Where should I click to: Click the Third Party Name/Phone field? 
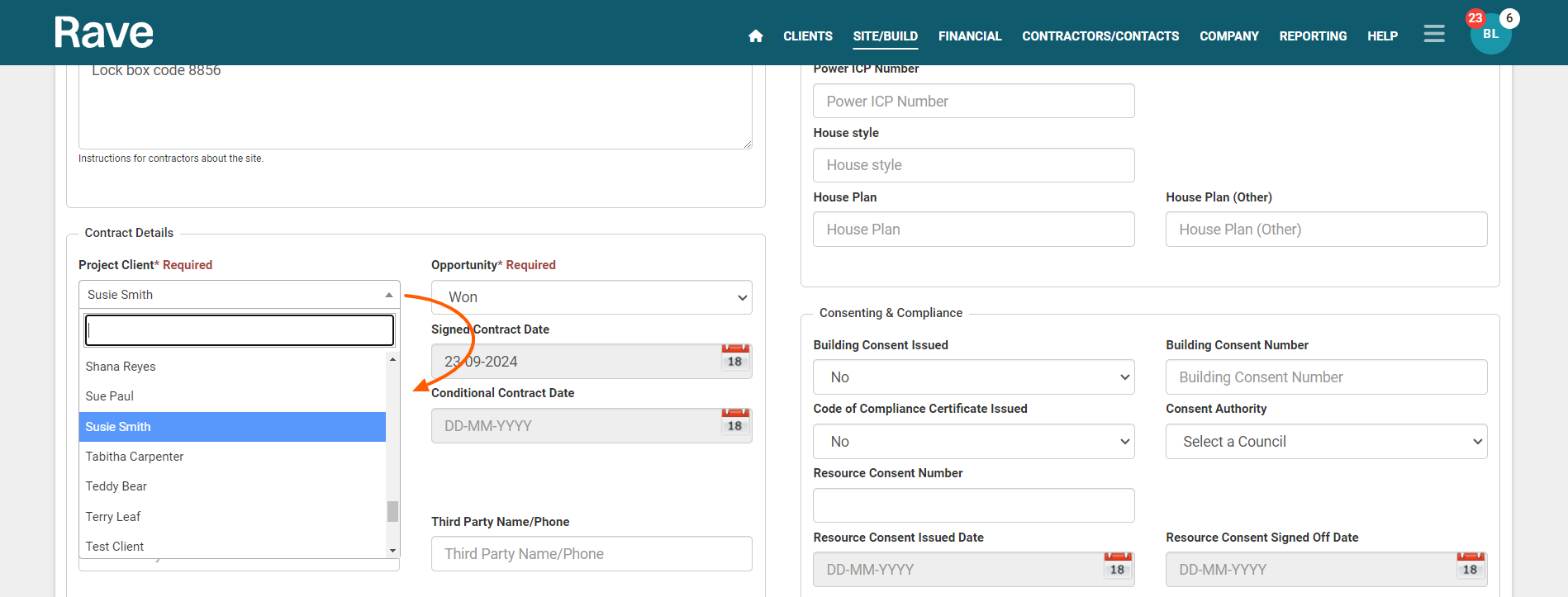592,554
